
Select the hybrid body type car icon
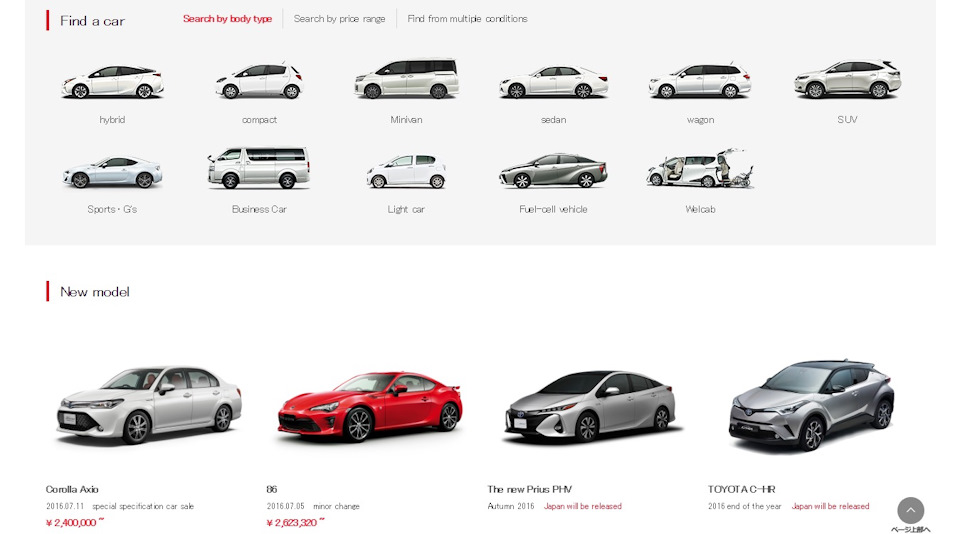click(112, 81)
